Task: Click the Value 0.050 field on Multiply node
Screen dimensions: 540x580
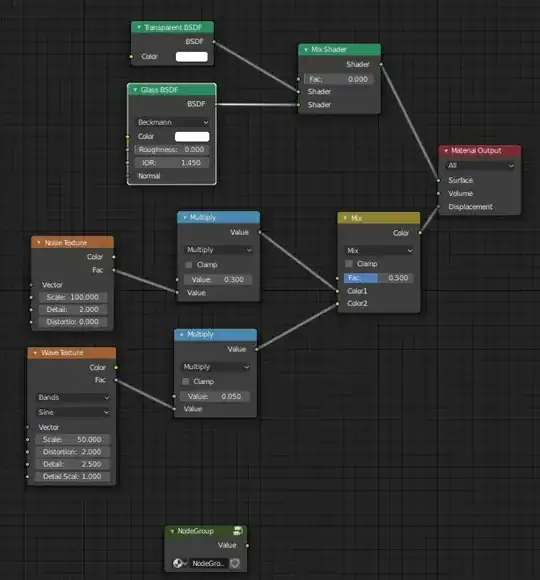Action: pyautogui.click(x=215, y=397)
